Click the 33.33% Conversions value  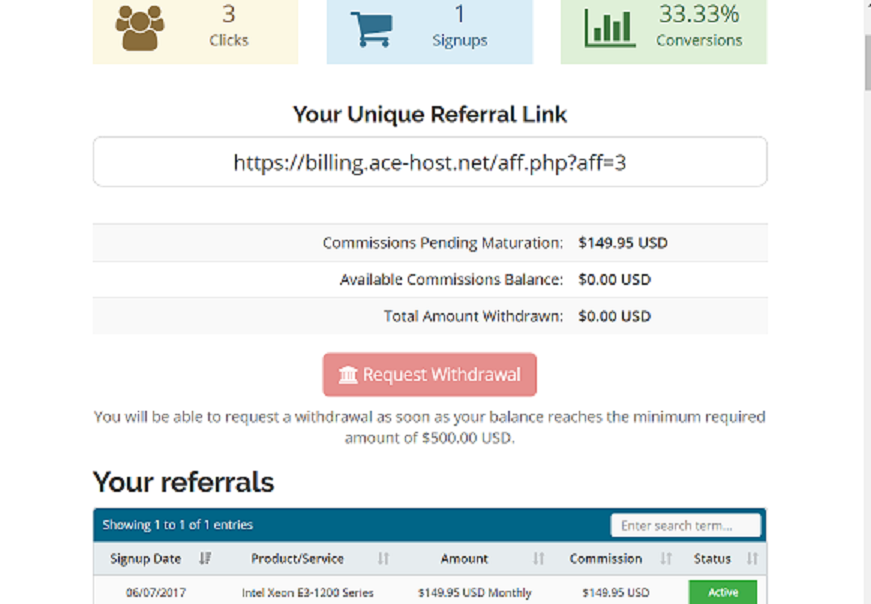699,14
